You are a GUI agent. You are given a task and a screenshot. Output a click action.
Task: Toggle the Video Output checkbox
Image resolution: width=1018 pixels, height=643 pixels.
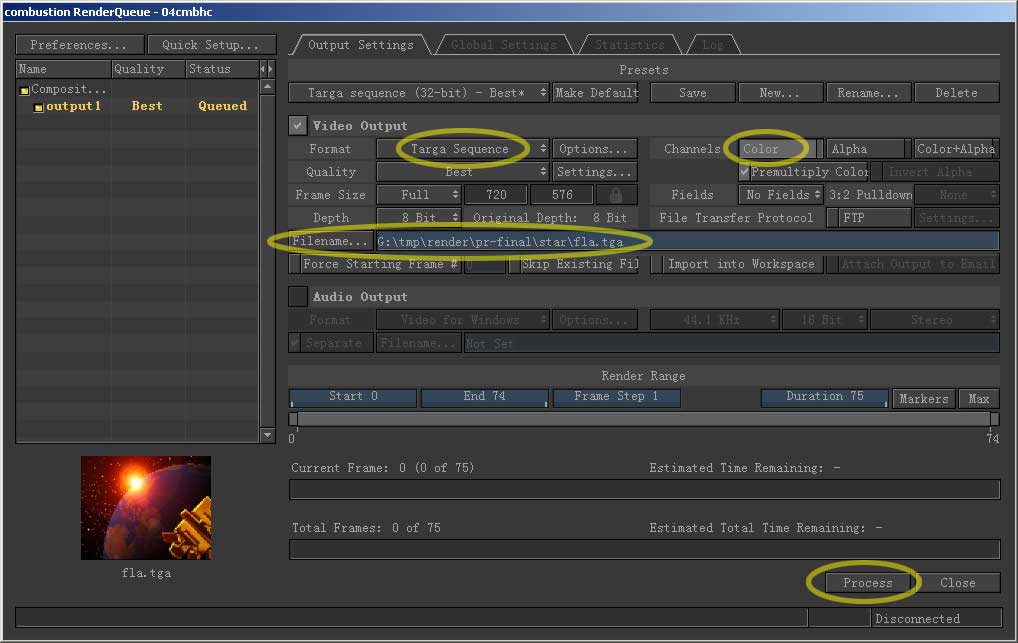click(298, 126)
